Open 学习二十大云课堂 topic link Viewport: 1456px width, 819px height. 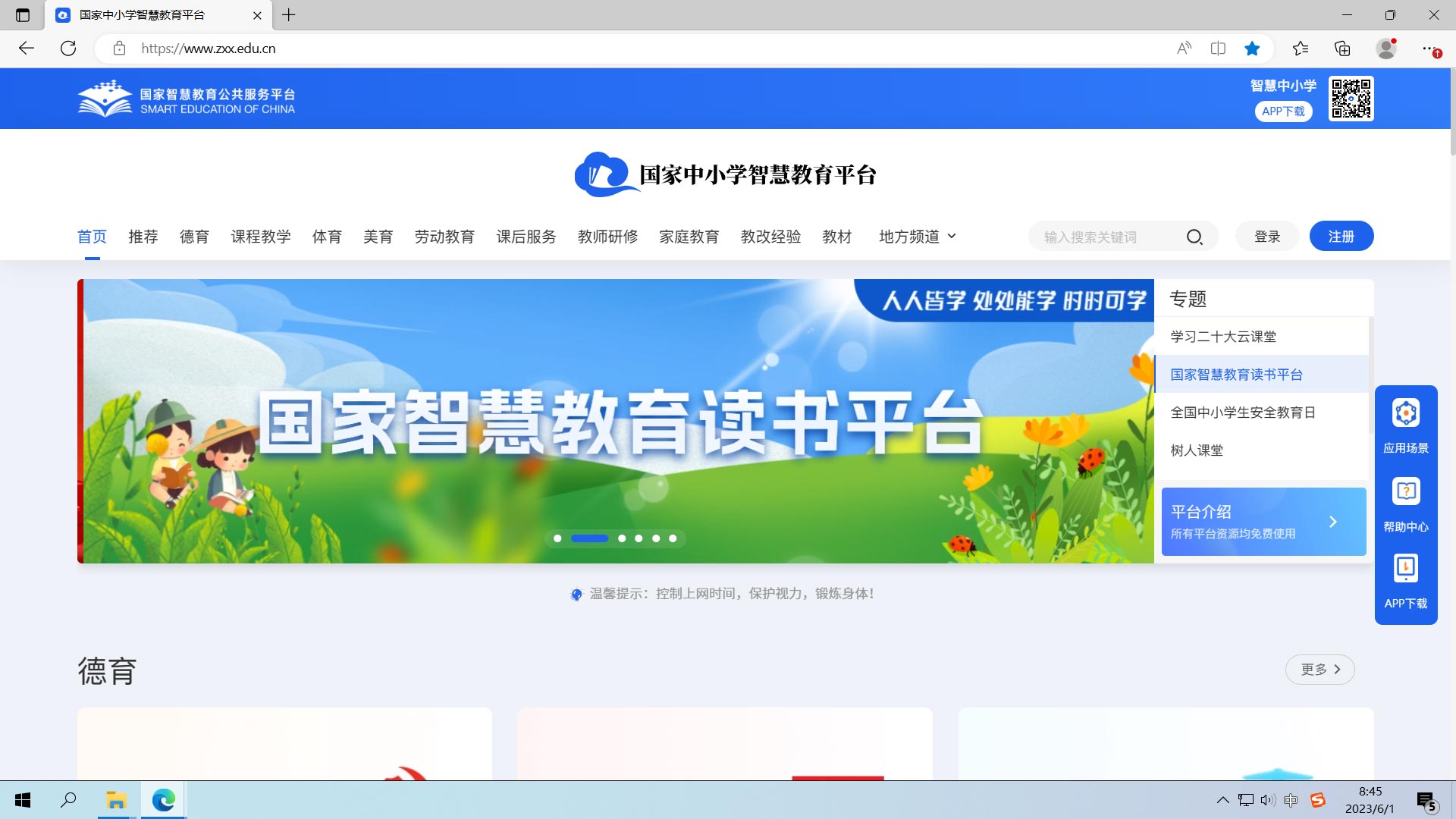[1222, 337]
